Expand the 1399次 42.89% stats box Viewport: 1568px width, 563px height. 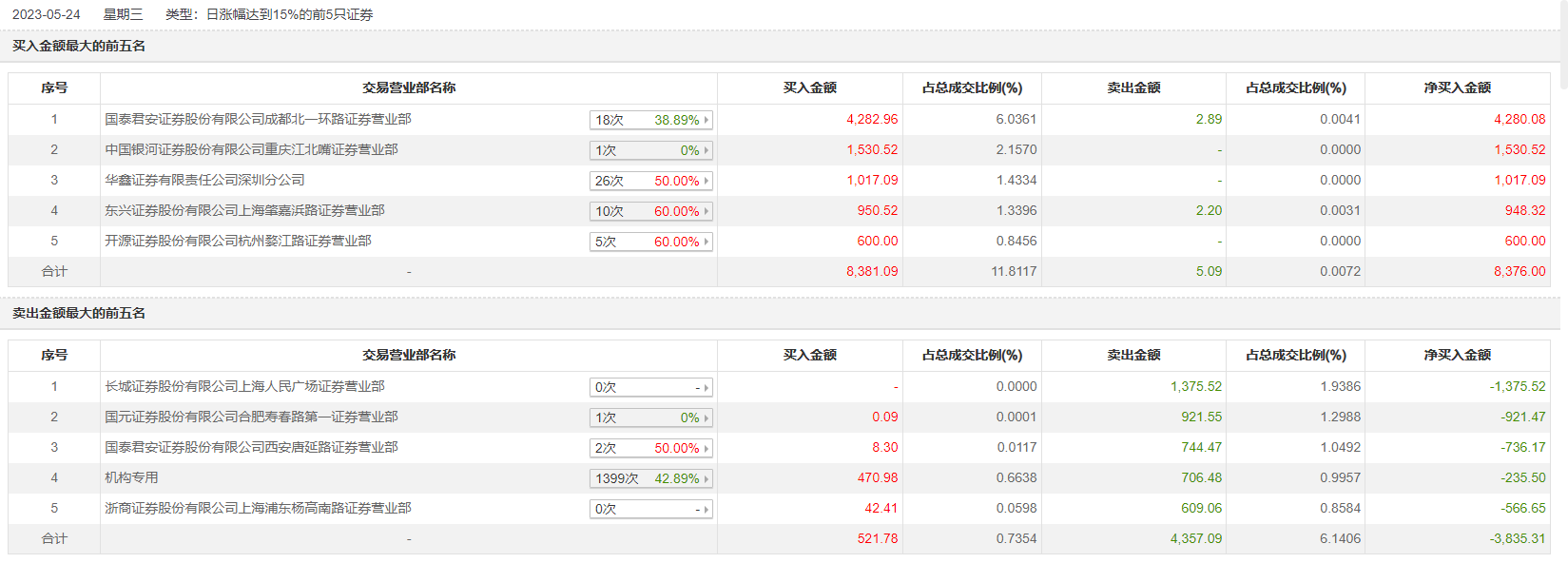[x=650, y=478]
